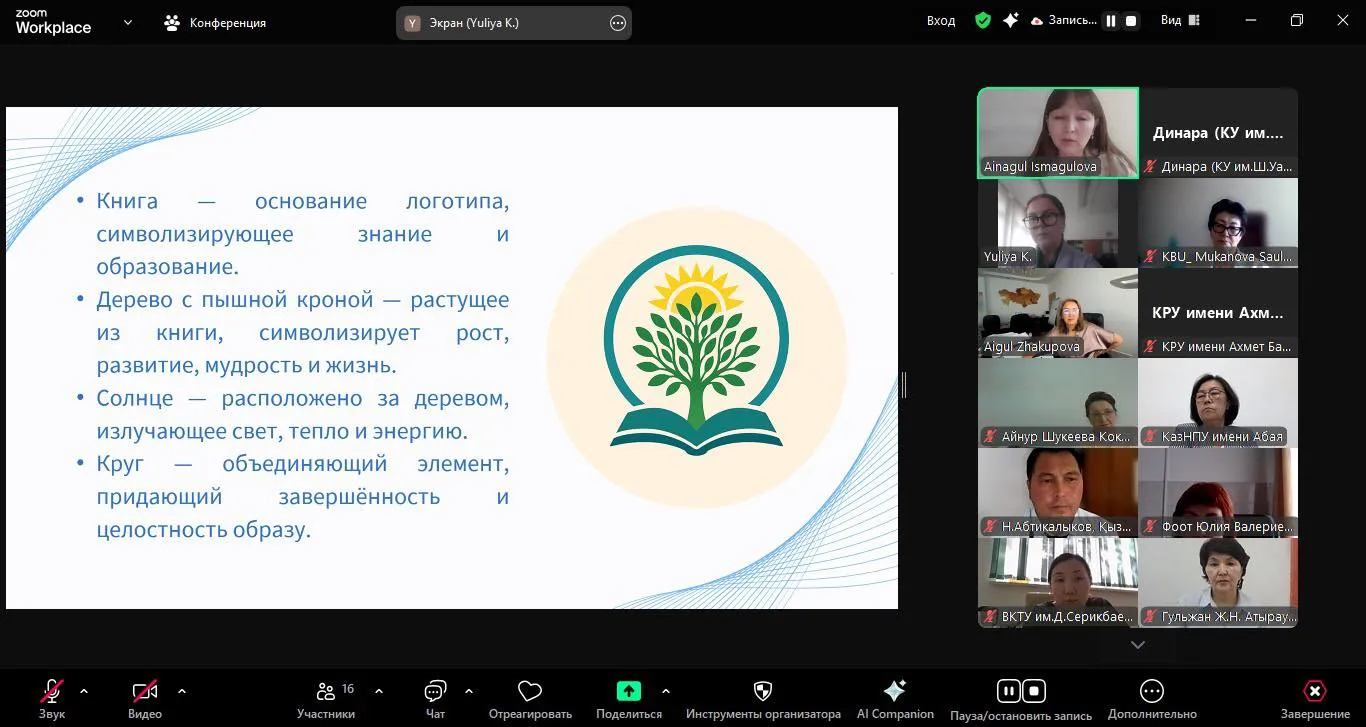
Task: Expand the chevron next to Поделиться
Action: coord(666,690)
